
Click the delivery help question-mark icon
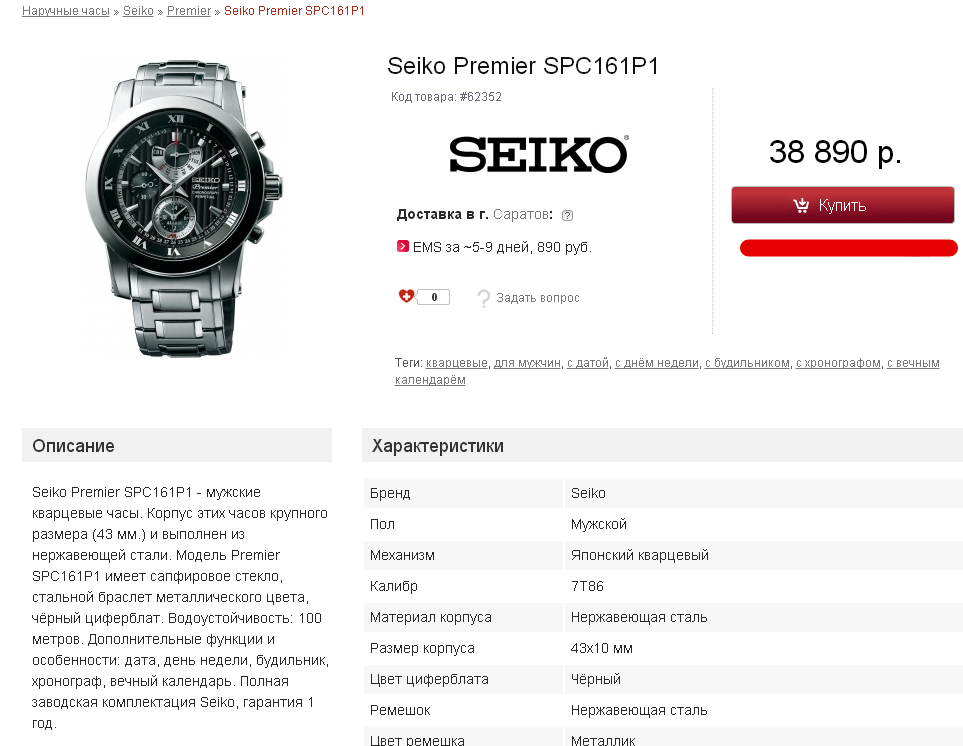(567, 215)
